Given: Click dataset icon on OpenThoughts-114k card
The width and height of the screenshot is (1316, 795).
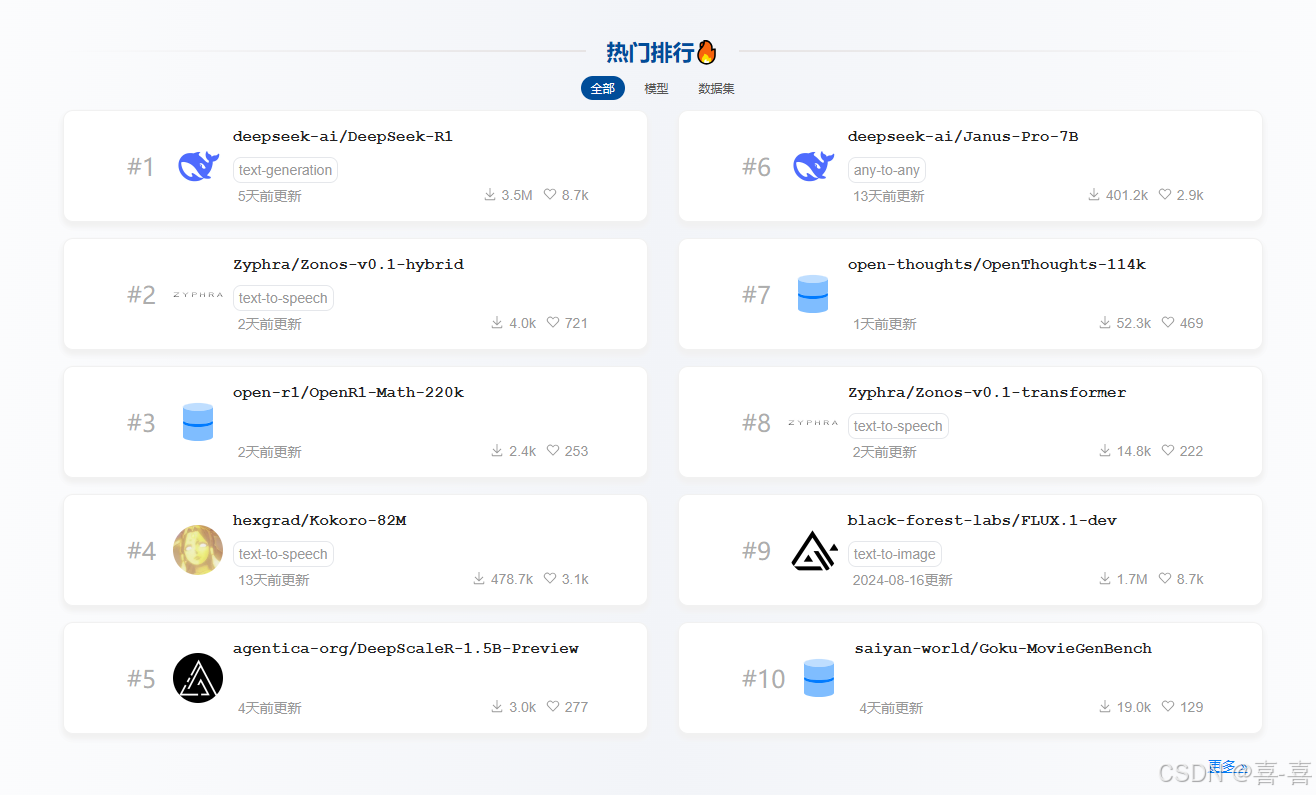Looking at the screenshot, I should [x=813, y=294].
